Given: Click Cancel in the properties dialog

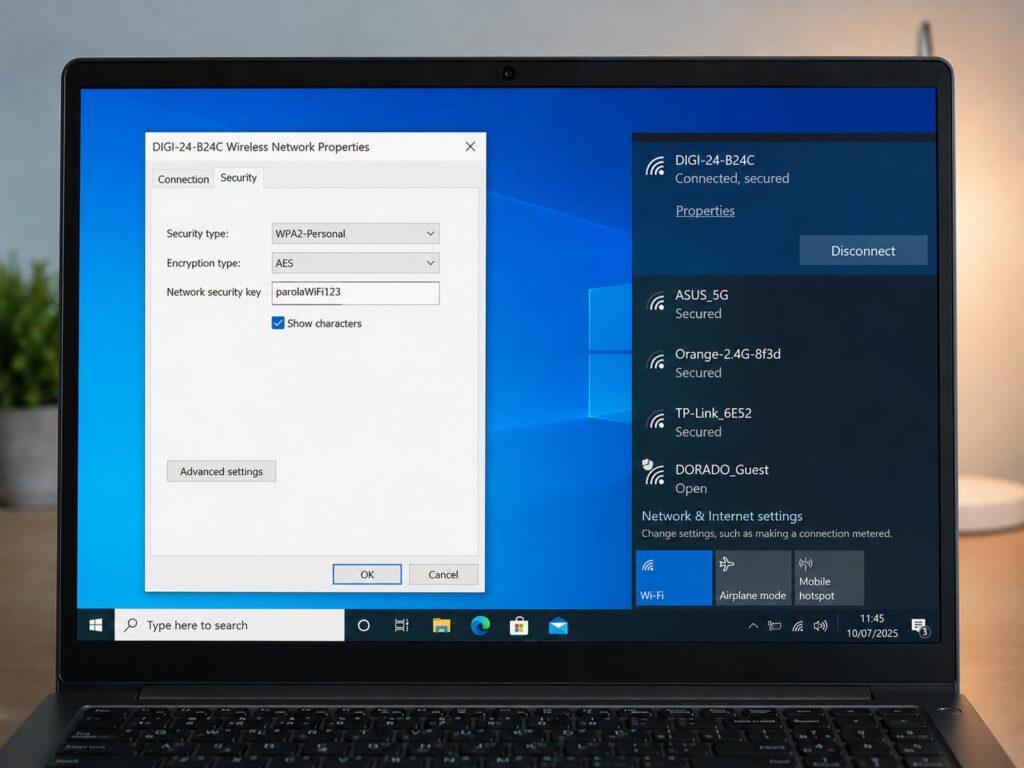Looking at the screenshot, I should [443, 574].
